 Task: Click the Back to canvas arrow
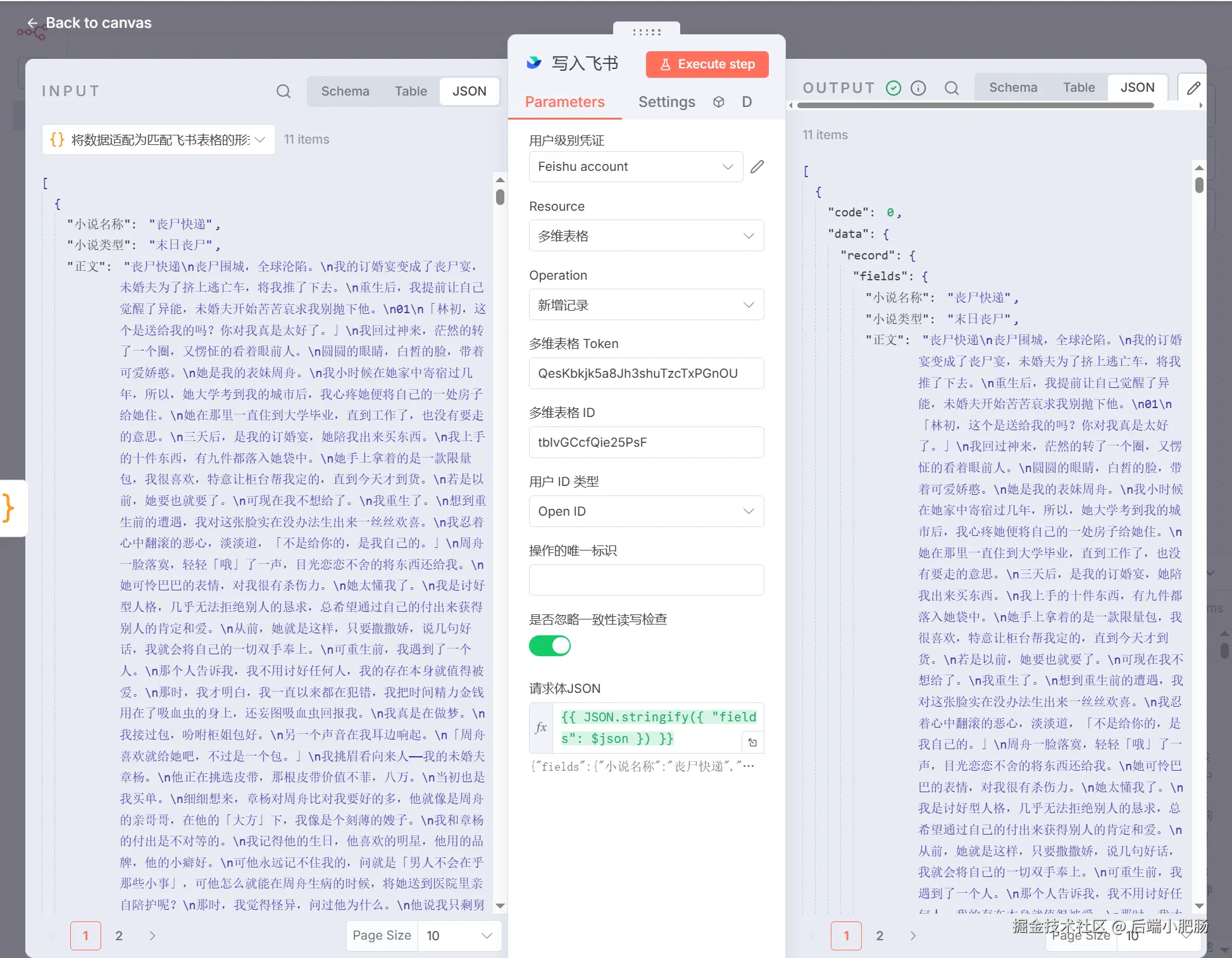point(32,23)
